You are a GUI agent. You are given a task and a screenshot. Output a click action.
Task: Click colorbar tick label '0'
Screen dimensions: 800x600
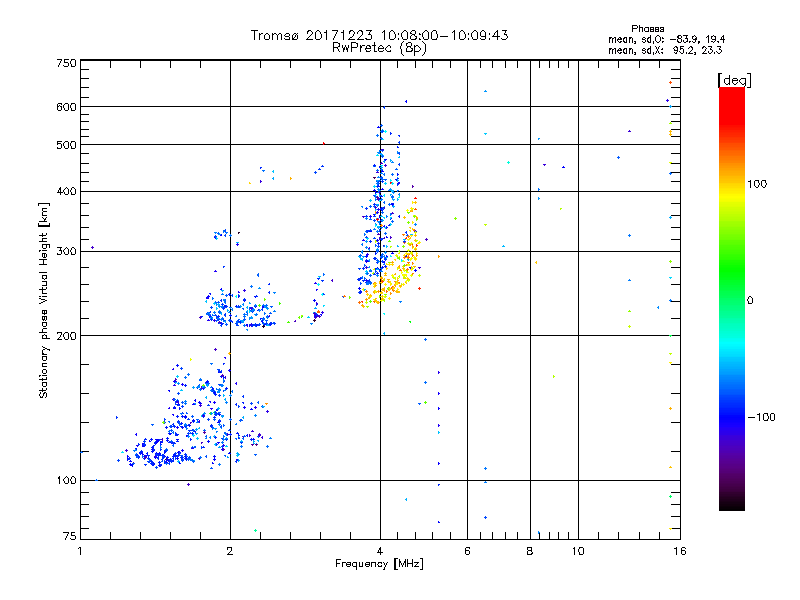(750, 301)
